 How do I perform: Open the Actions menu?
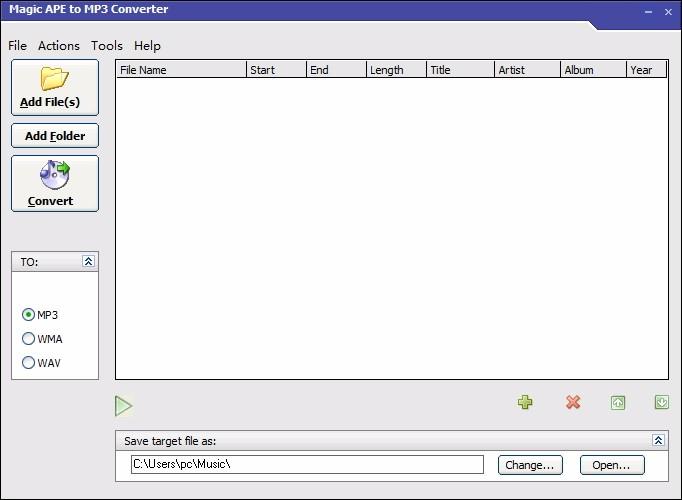59,46
